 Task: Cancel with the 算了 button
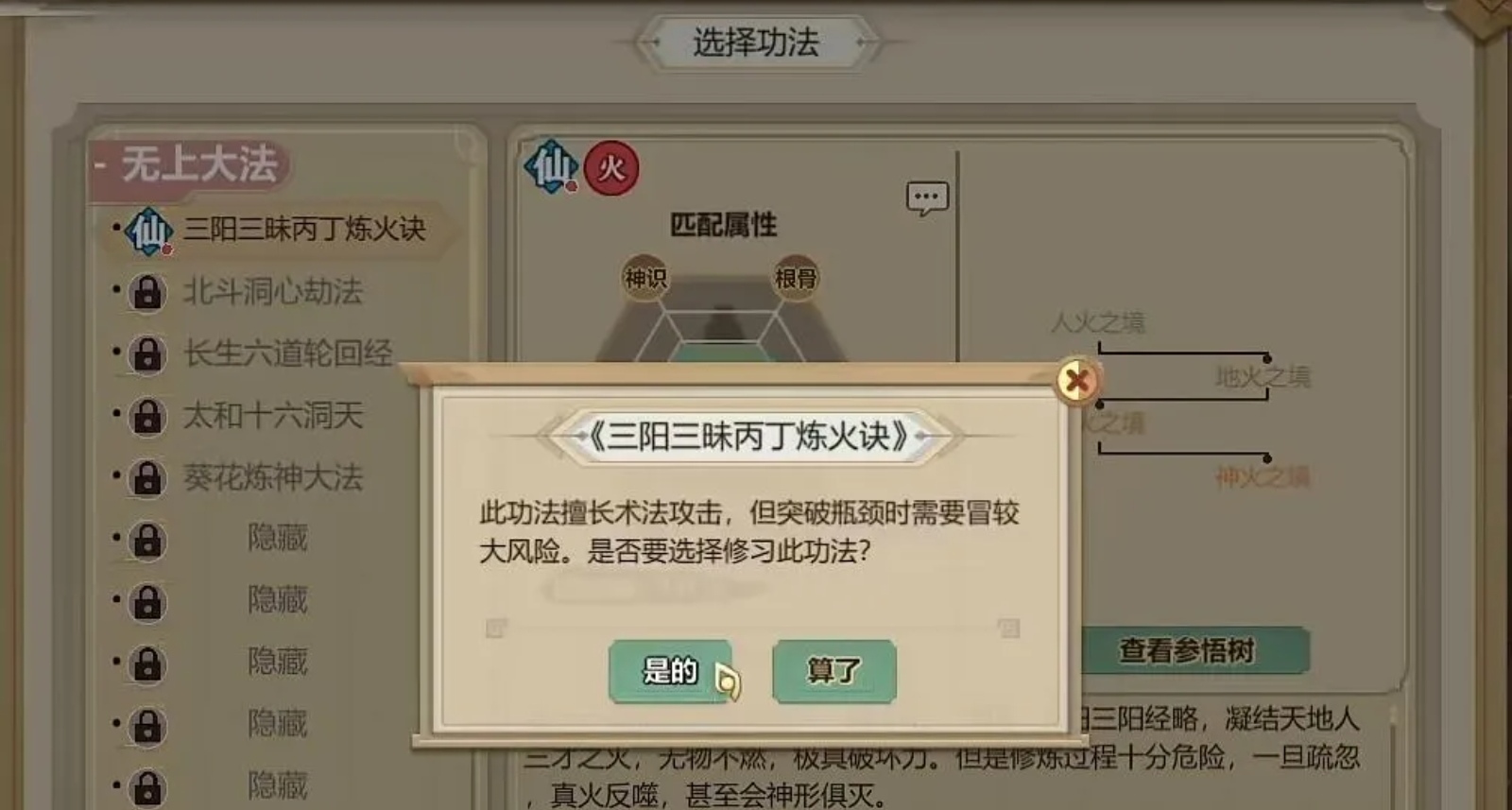click(x=833, y=671)
